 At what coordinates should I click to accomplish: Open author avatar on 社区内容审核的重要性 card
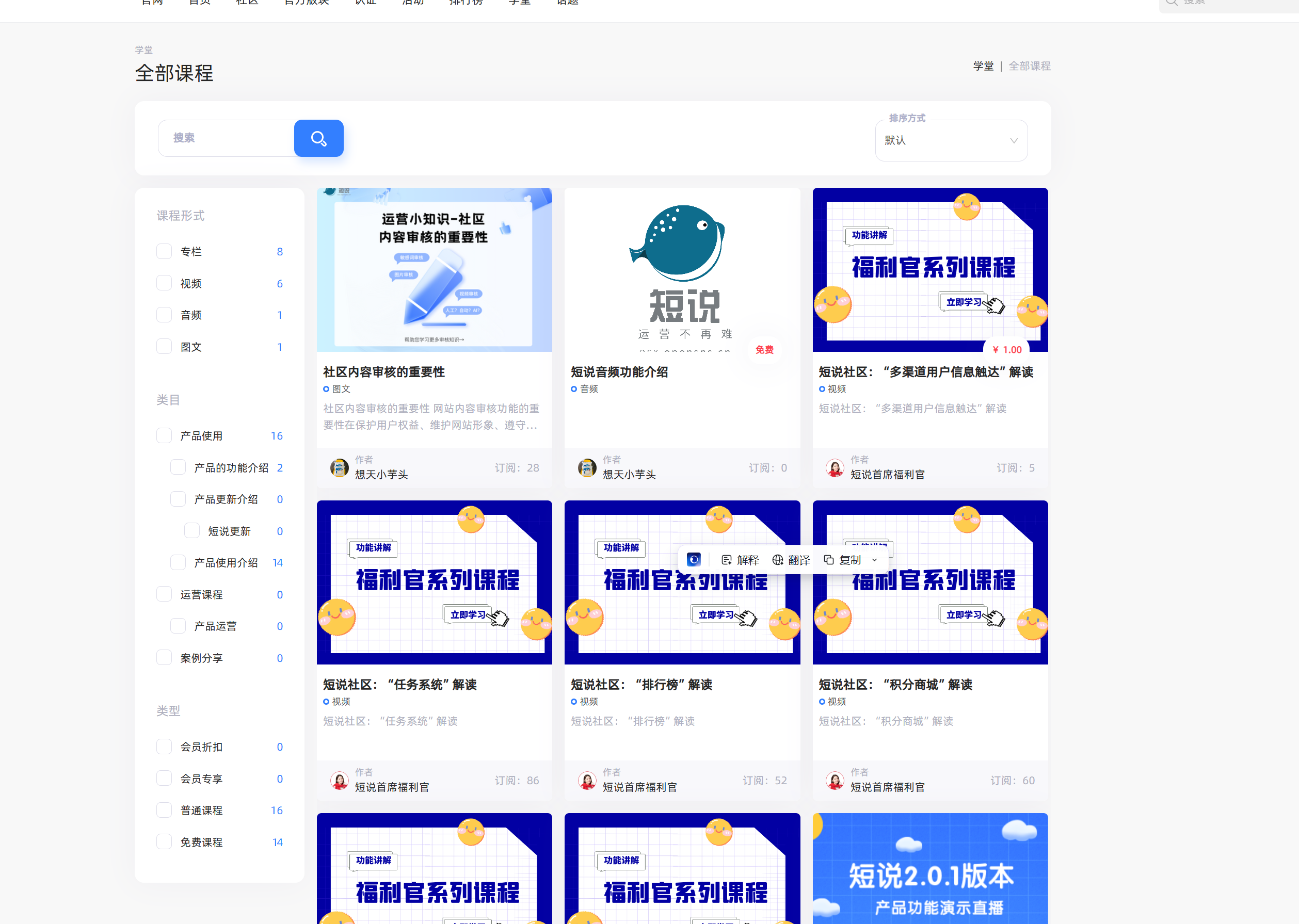(x=340, y=468)
